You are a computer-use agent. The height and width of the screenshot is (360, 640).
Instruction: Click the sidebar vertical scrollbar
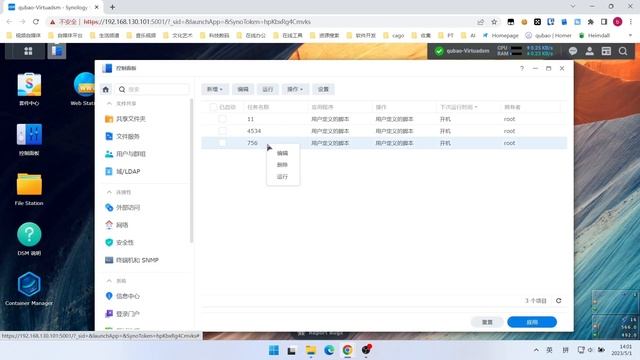(x=191, y=171)
